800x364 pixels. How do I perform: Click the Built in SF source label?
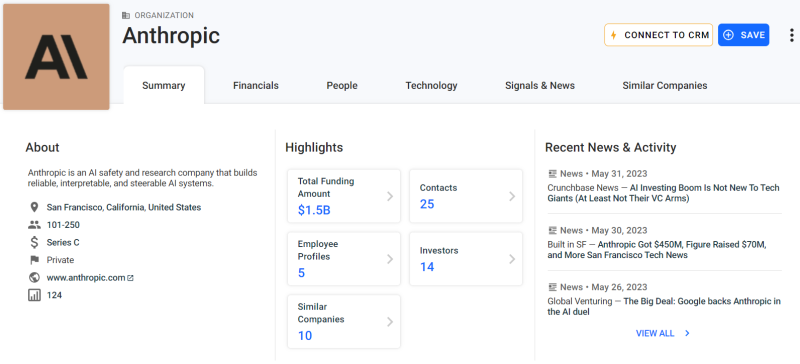click(567, 245)
